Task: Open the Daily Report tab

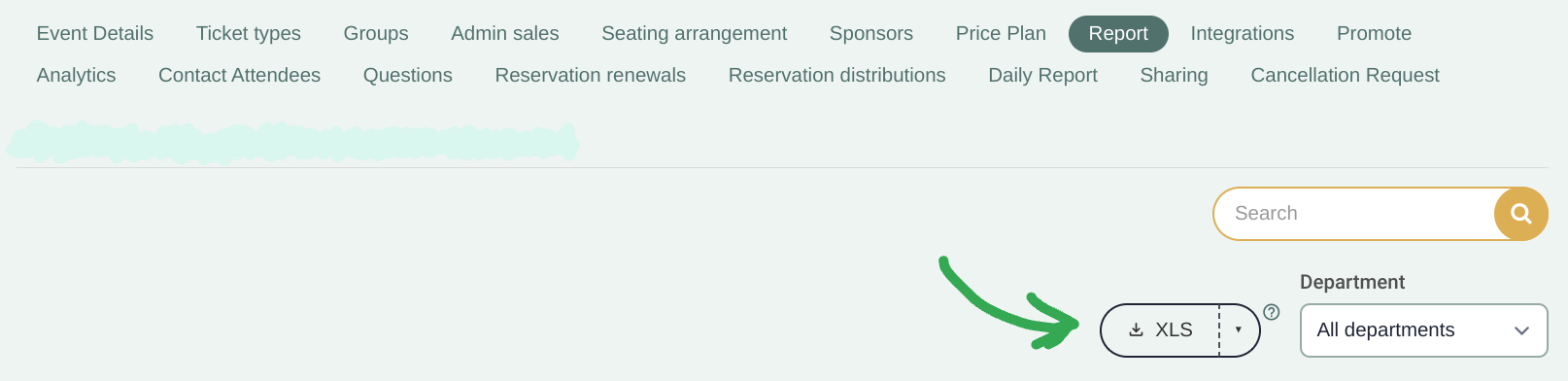Action: (1042, 76)
